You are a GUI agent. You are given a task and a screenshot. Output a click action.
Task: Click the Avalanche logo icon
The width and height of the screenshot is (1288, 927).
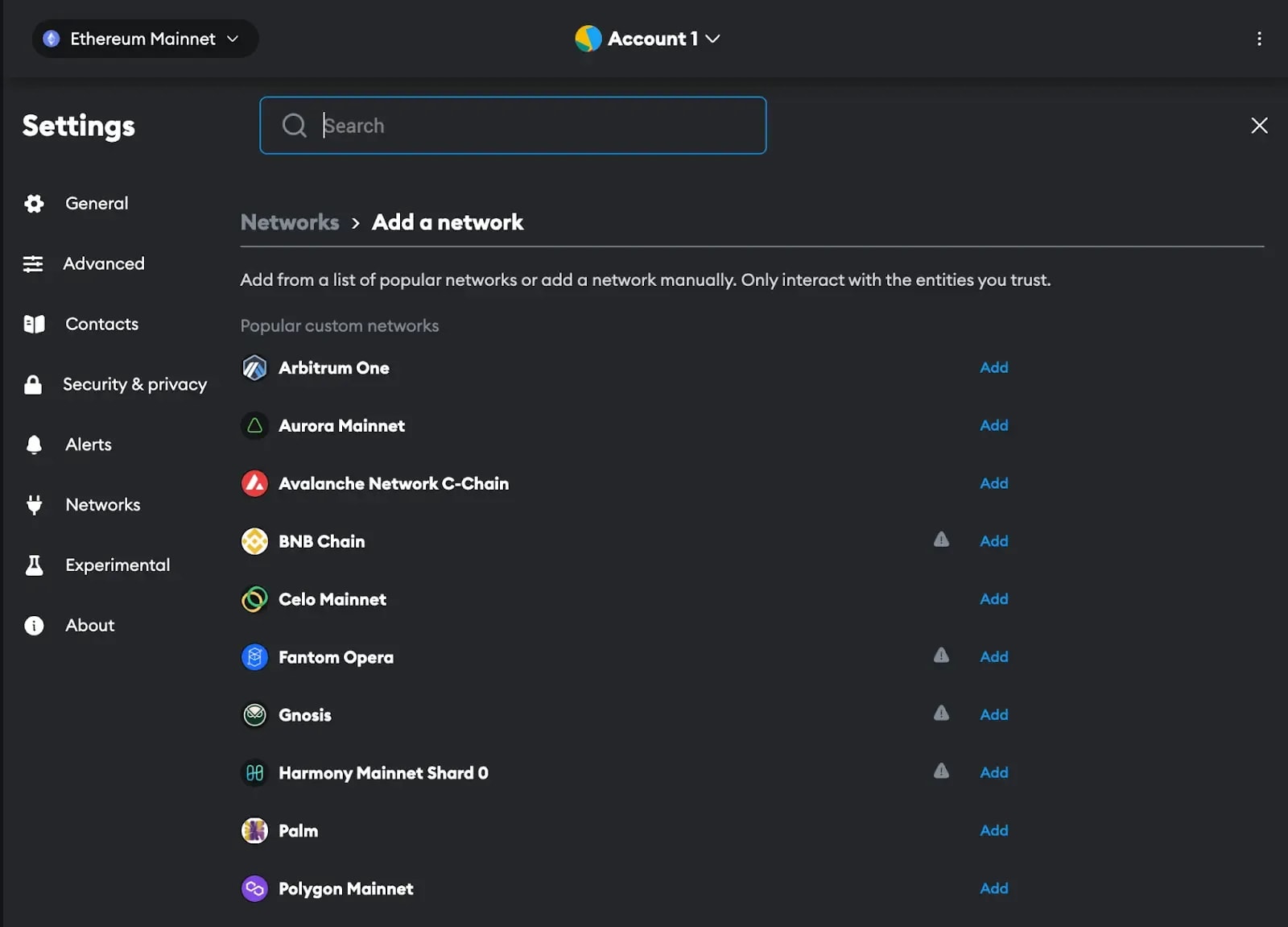click(254, 484)
